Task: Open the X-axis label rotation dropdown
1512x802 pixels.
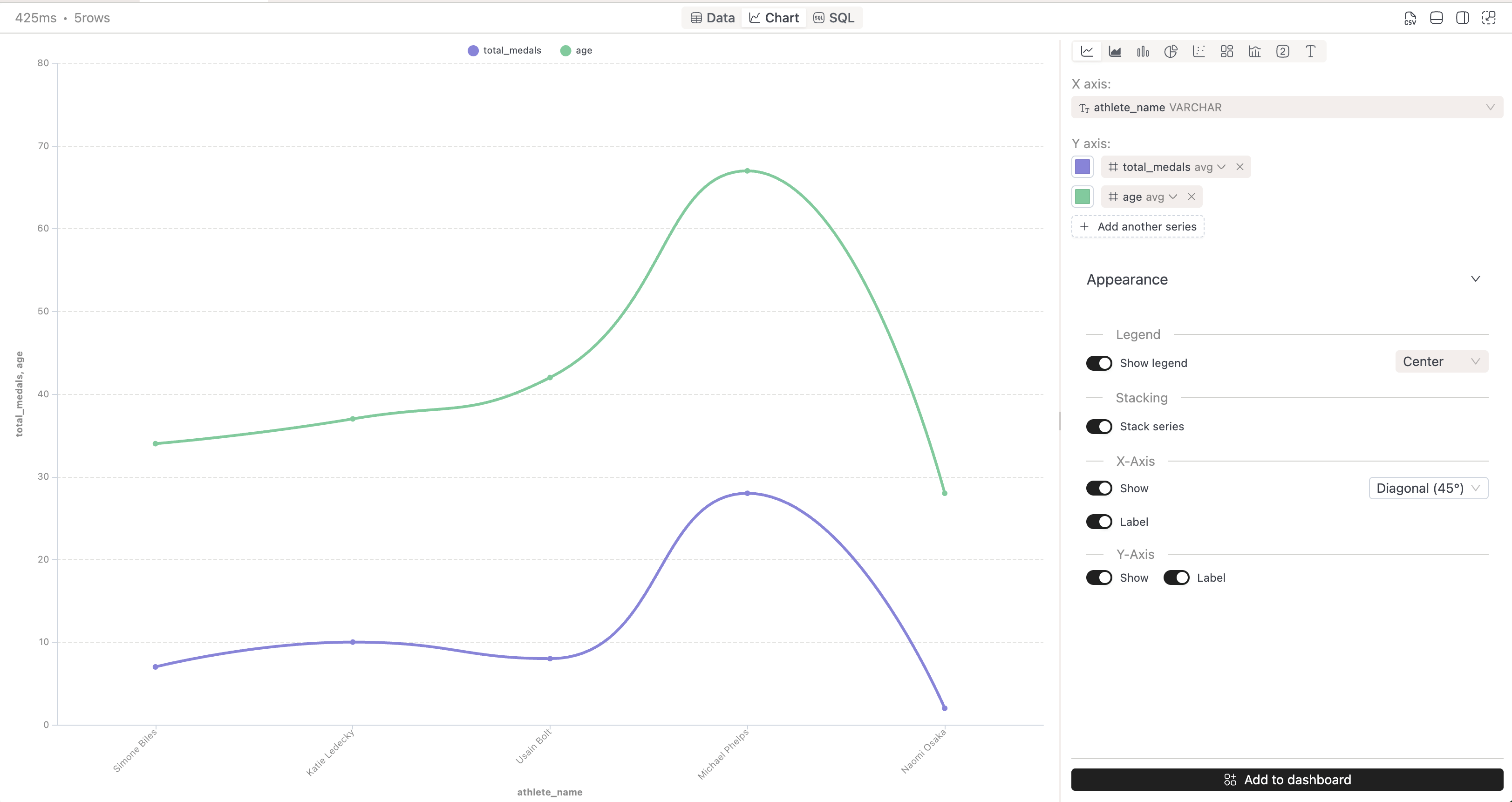Action: click(1428, 488)
